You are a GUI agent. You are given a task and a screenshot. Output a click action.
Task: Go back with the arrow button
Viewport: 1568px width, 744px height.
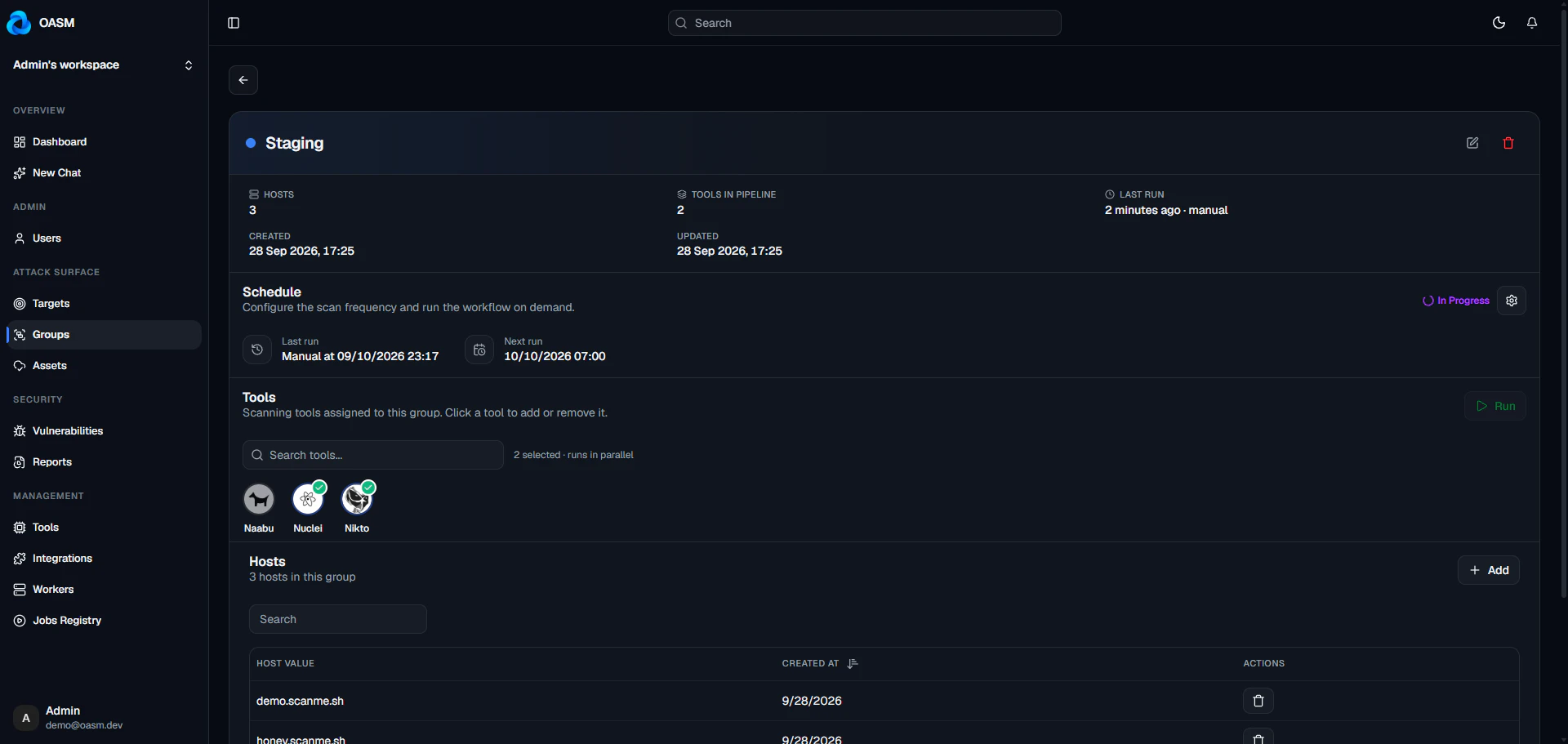click(x=243, y=80)
